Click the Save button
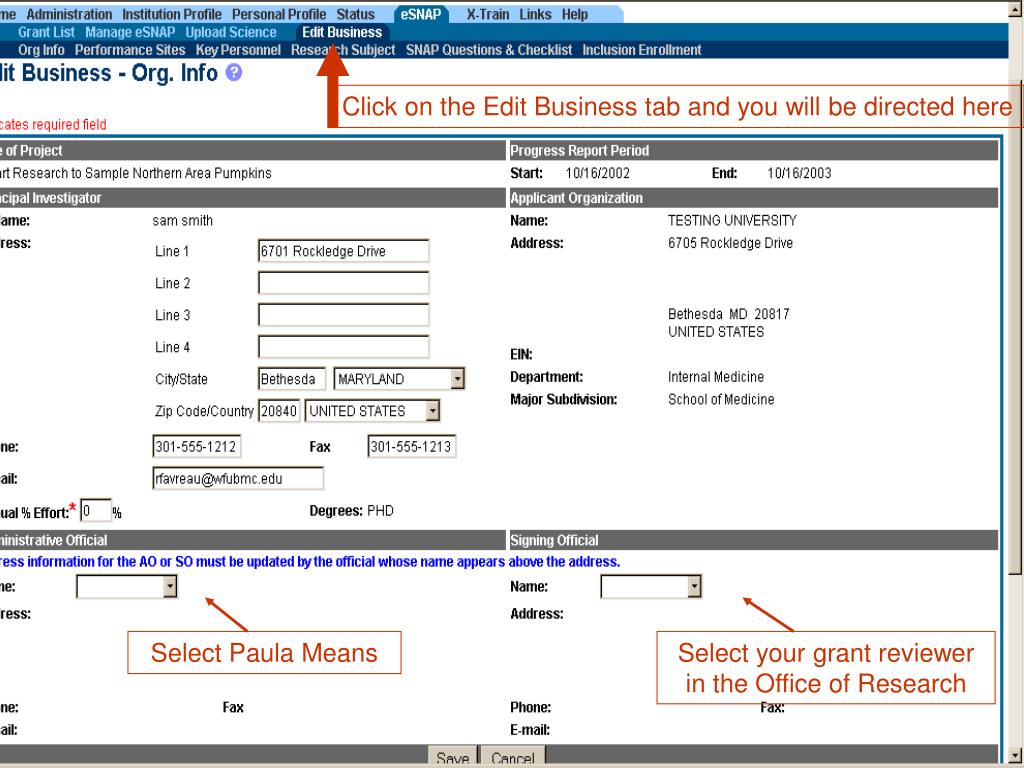 tap(453, 758)
